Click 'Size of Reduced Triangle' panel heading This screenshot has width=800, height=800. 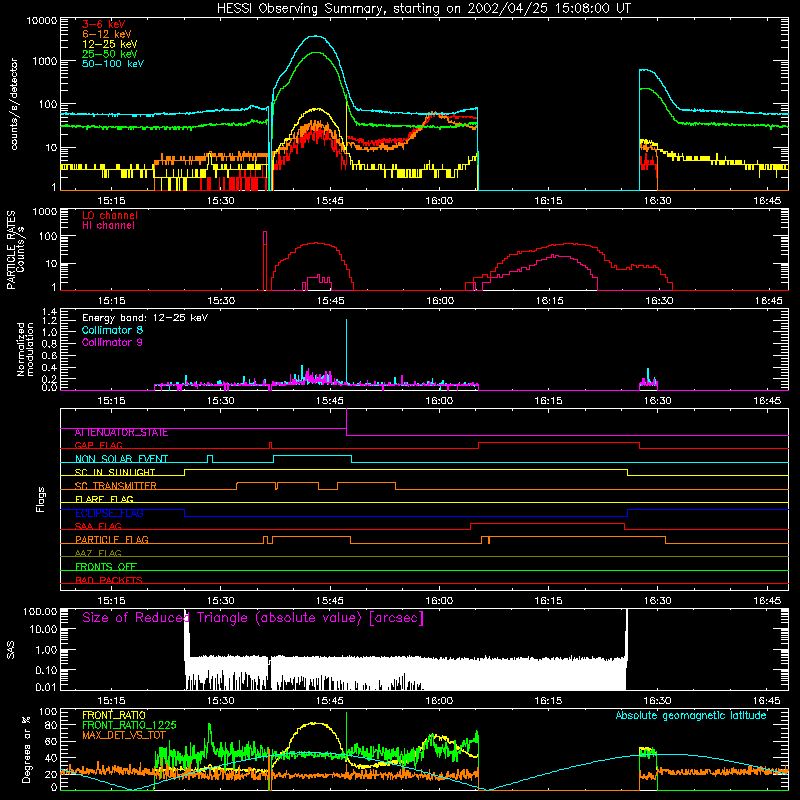coord(253,618)
